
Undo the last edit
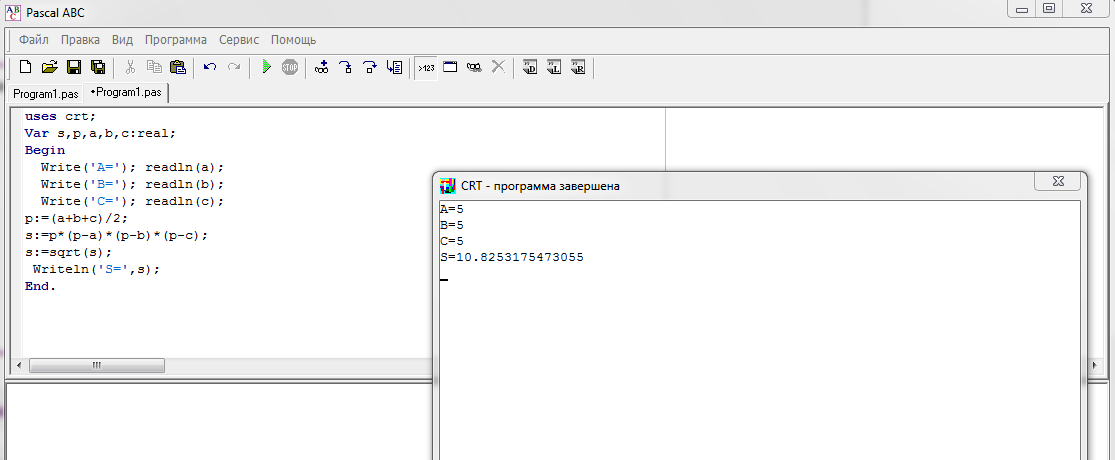tap(210, 67)
